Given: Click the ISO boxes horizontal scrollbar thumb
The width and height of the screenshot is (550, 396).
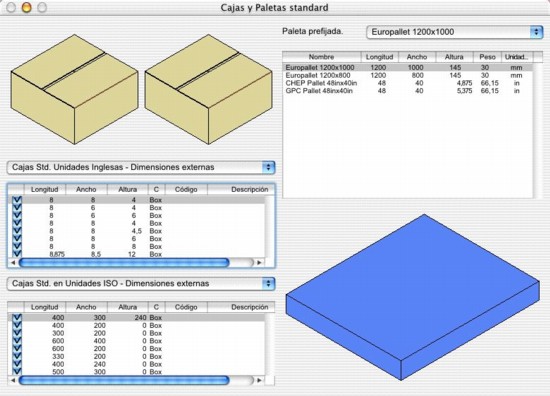Looking at the screenshot, I should (124, 380).
